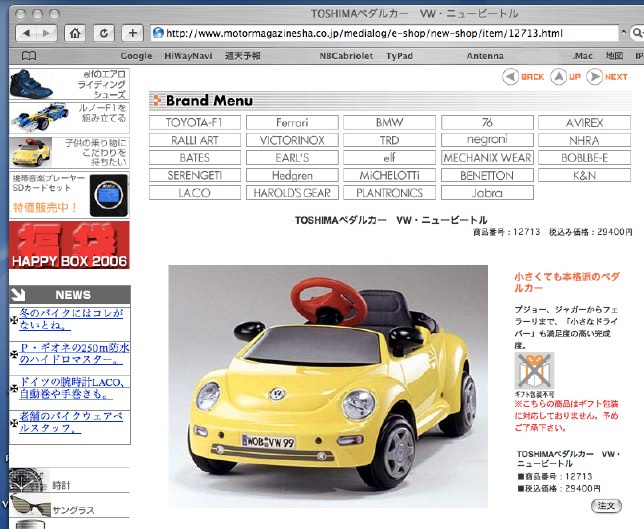Screen dimensions: 644x529
Task: Add a bookmark with the plus button
Action: (133, 33)
